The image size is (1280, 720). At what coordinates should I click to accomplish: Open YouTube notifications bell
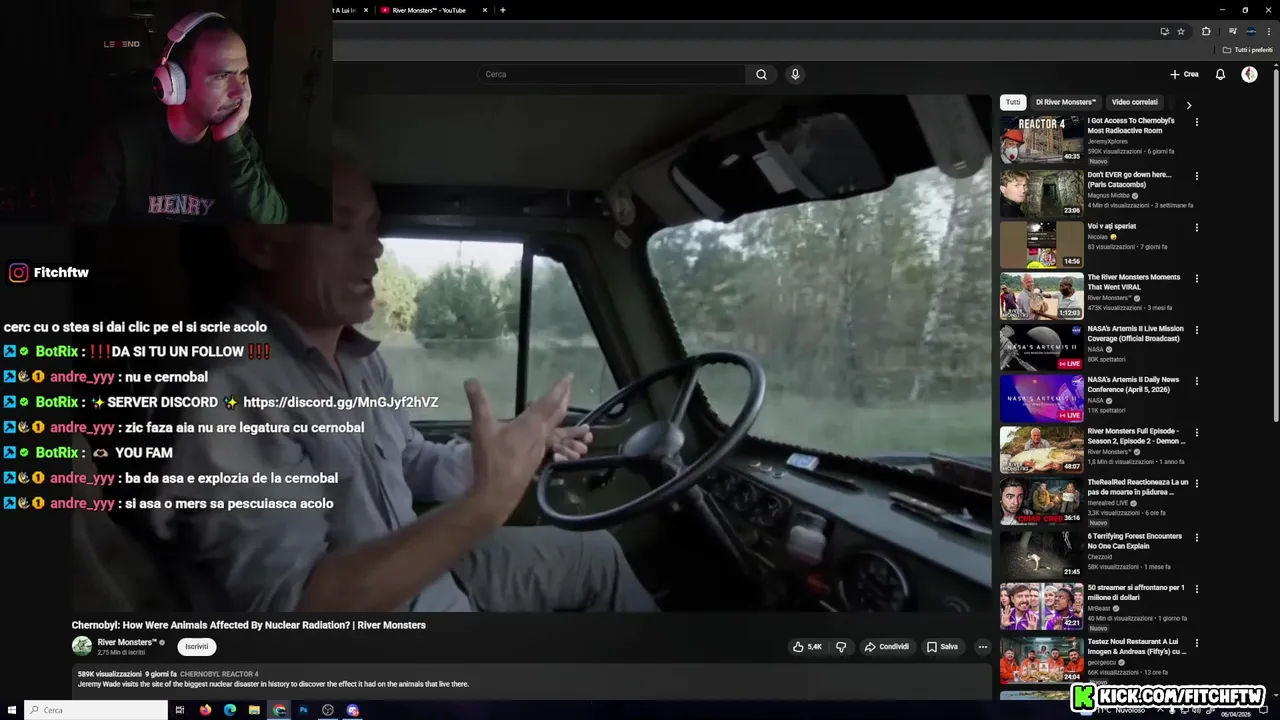tap(1220, 74)
